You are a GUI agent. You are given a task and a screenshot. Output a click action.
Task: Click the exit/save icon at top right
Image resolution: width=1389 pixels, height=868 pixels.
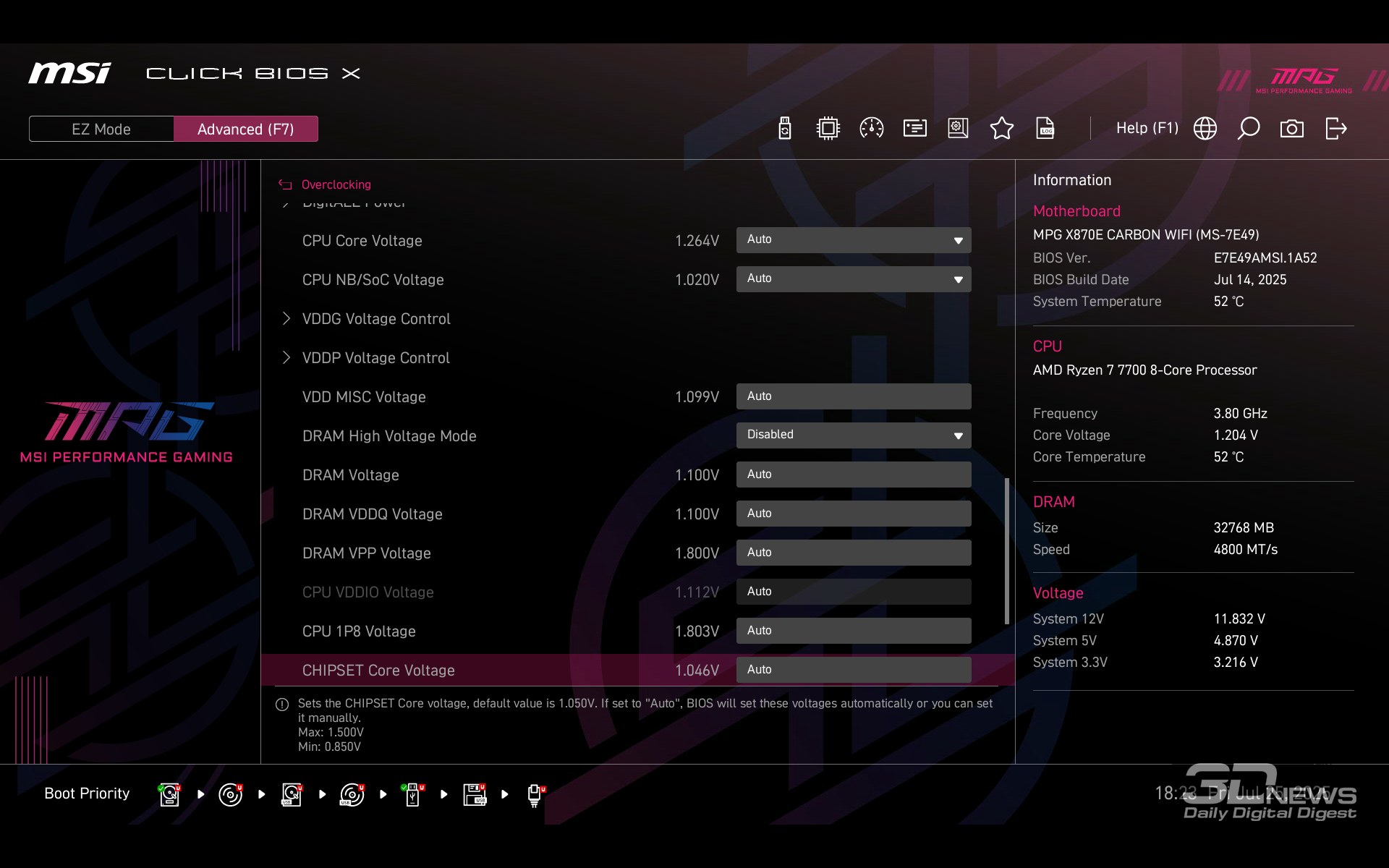click(1336, 129)
